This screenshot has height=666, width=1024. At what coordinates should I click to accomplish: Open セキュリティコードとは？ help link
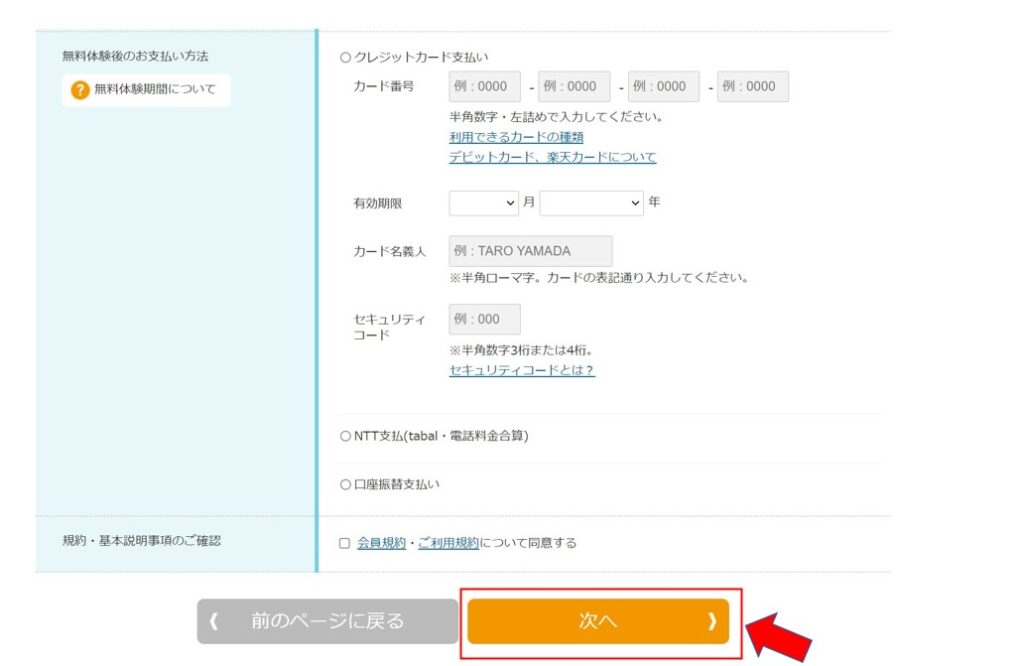522,370
